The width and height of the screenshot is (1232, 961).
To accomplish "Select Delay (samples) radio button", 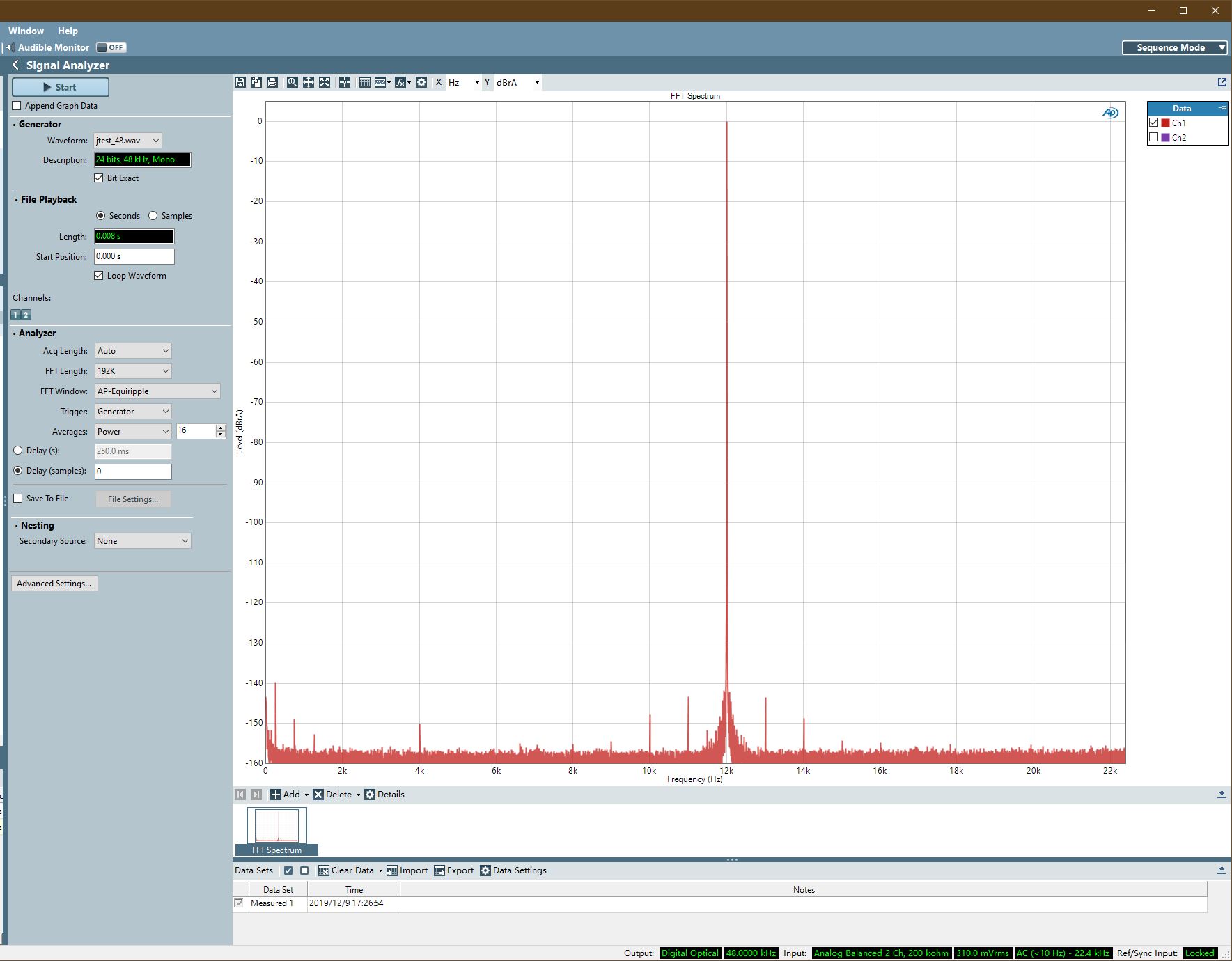I will tap(18, 471).
